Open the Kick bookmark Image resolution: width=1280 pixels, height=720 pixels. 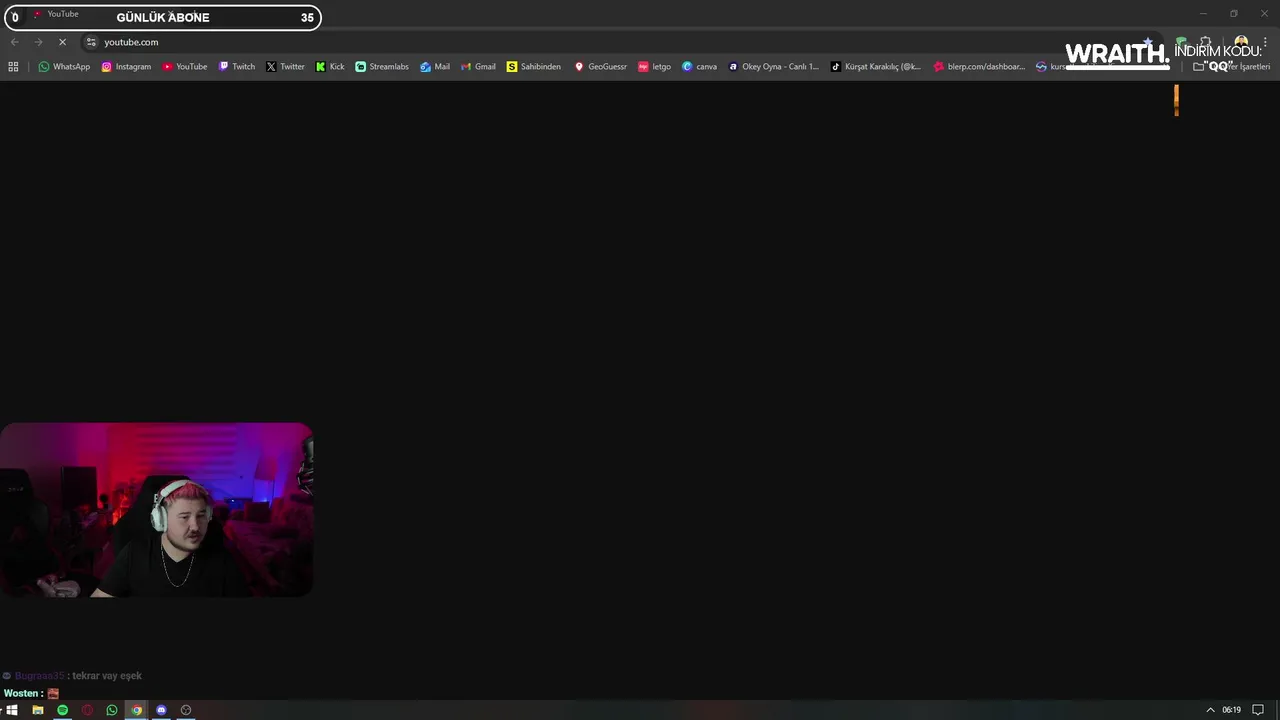330,67
